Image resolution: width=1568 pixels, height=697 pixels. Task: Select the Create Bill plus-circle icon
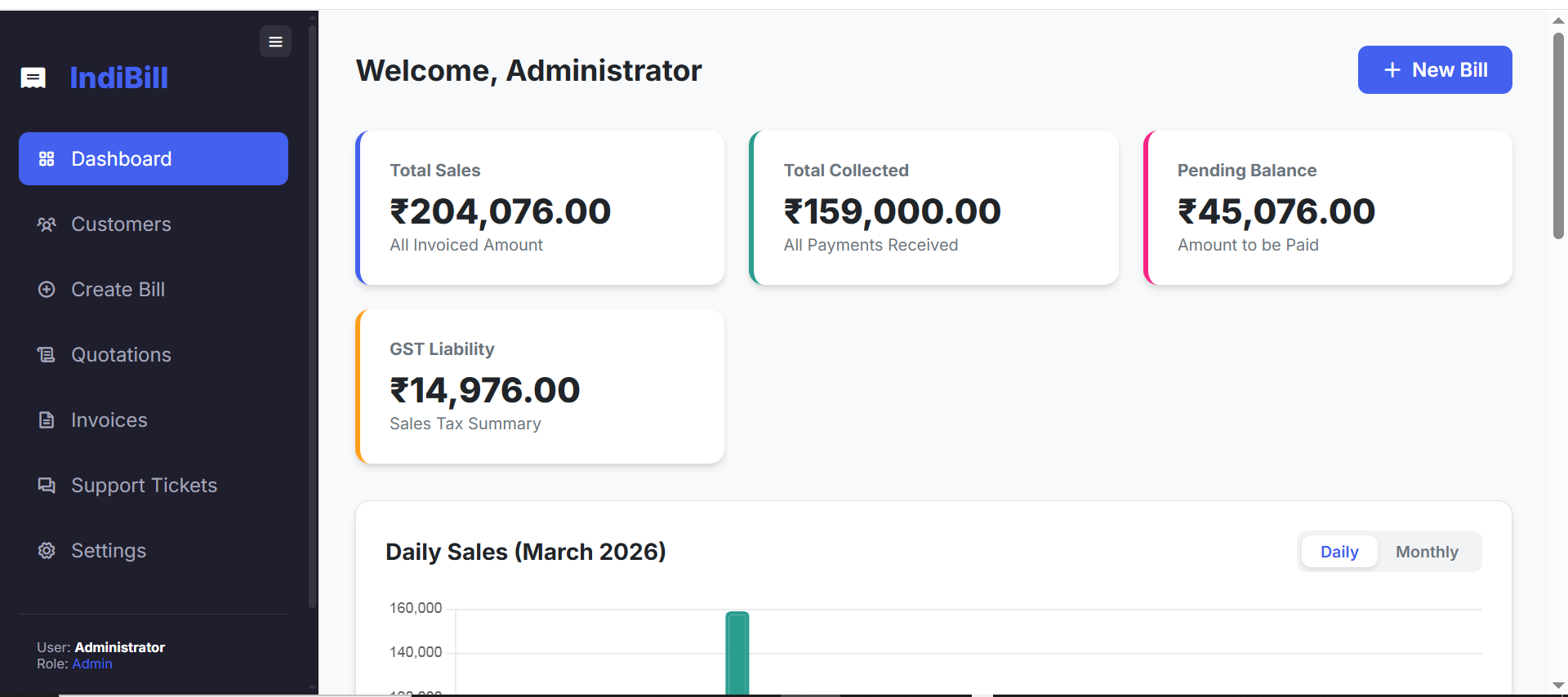coord(46,289)
